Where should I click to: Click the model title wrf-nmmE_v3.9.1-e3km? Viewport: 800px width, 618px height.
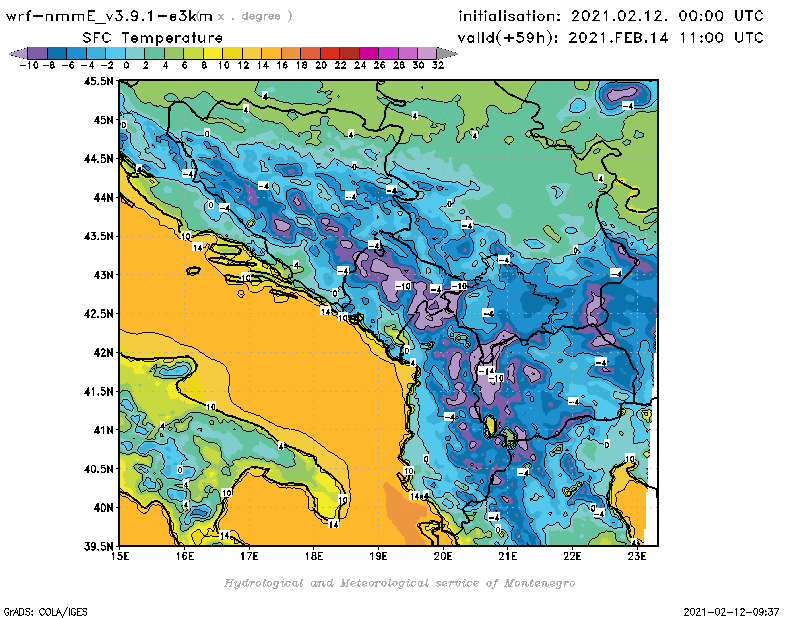pos(109,16)
